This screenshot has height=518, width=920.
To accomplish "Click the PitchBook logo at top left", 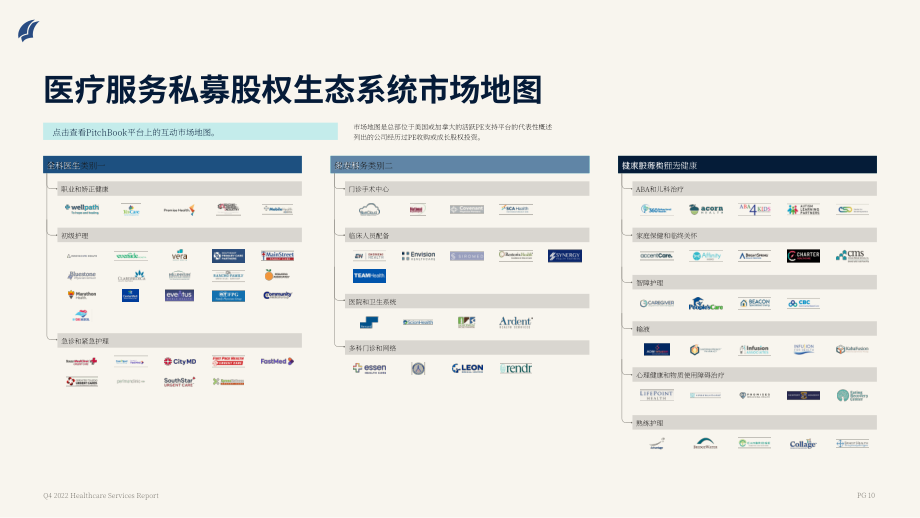I will pyautogui.click(x=28, y=31).
